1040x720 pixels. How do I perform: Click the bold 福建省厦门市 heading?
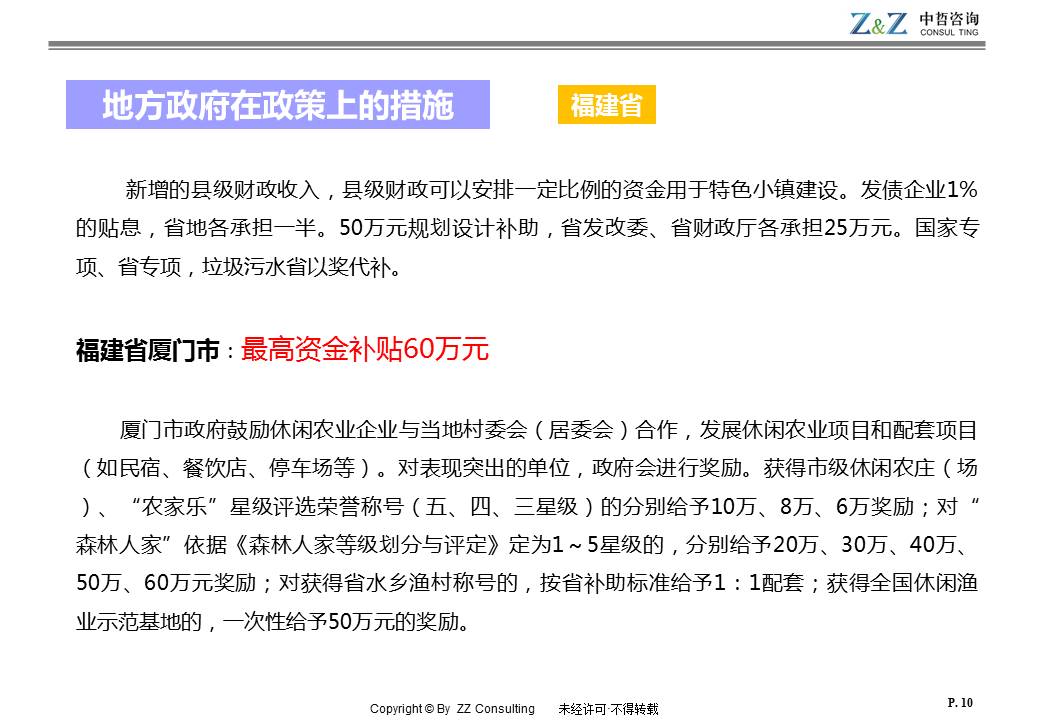pyautogui.click(x=148, y=351)
